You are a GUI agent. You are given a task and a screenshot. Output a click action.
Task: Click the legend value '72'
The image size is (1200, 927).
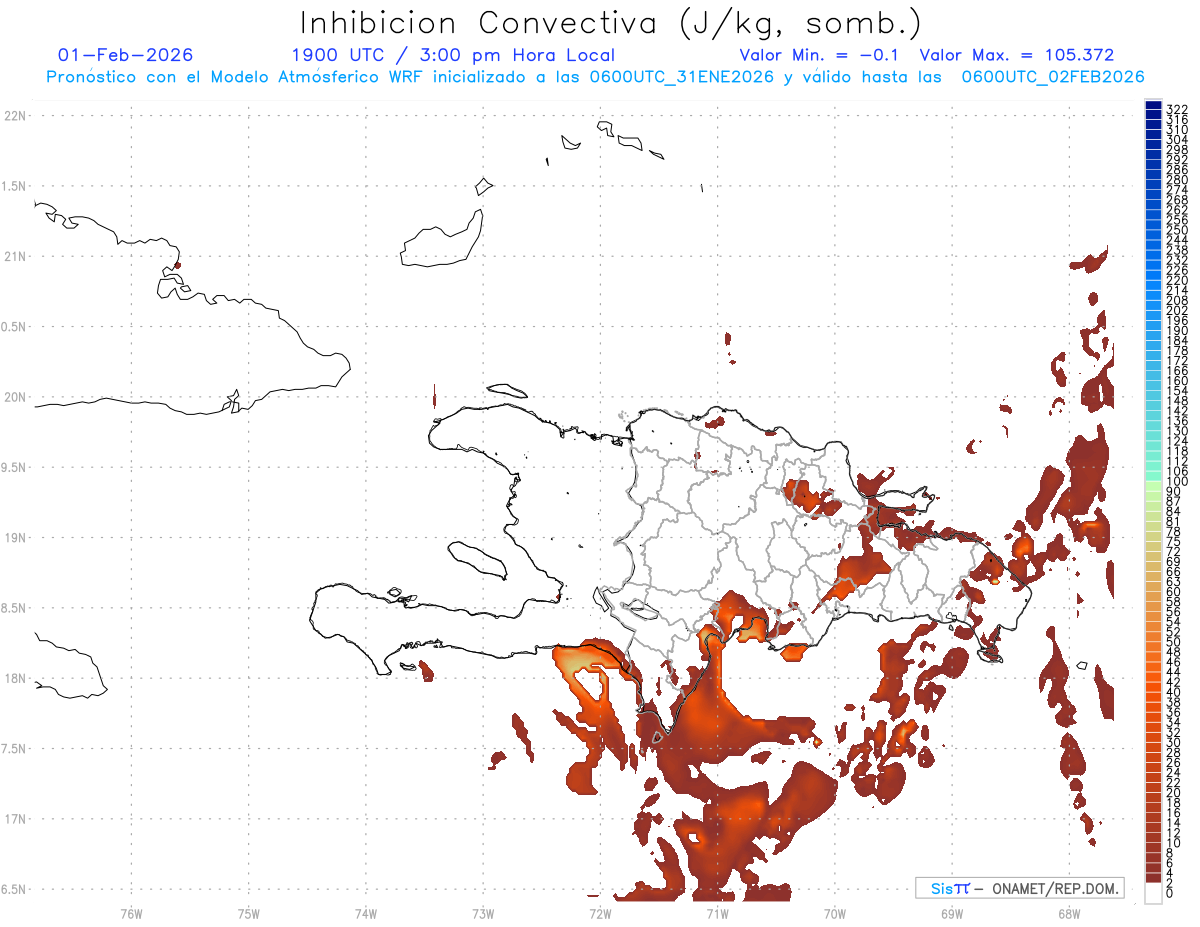[1174, 551]
